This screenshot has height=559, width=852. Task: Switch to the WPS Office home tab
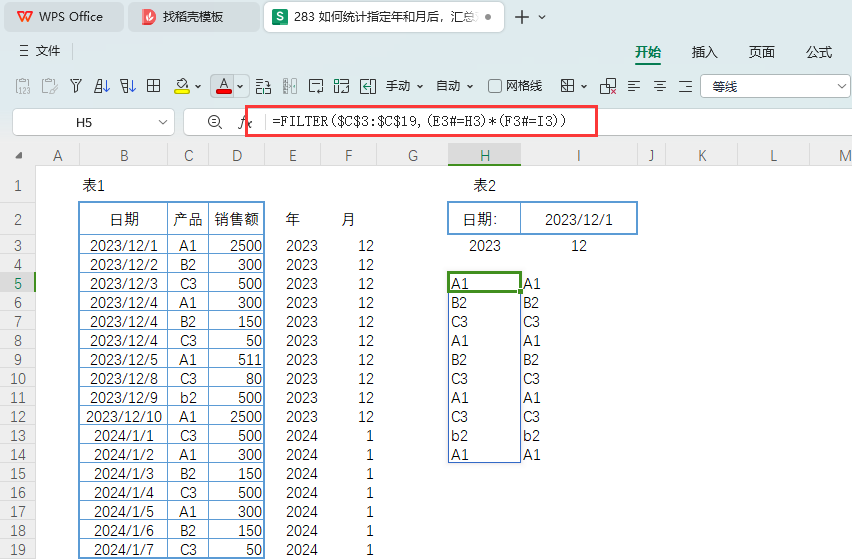62,17
